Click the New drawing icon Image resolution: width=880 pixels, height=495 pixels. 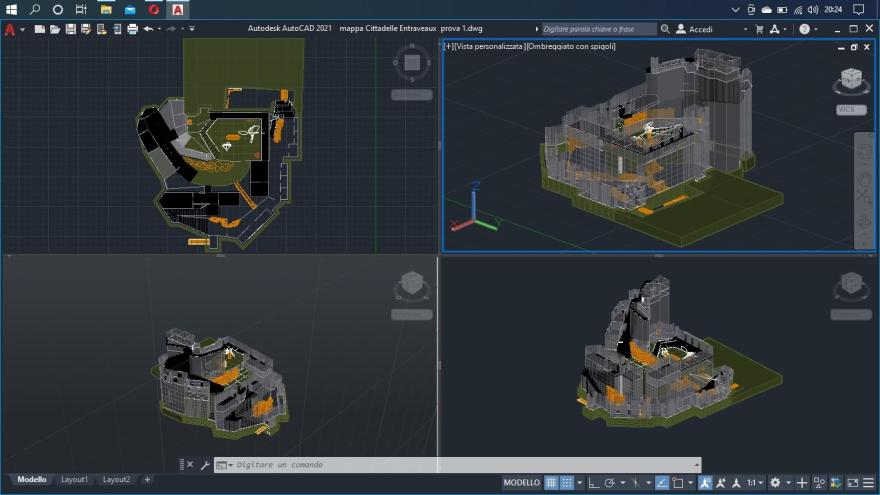39,29
